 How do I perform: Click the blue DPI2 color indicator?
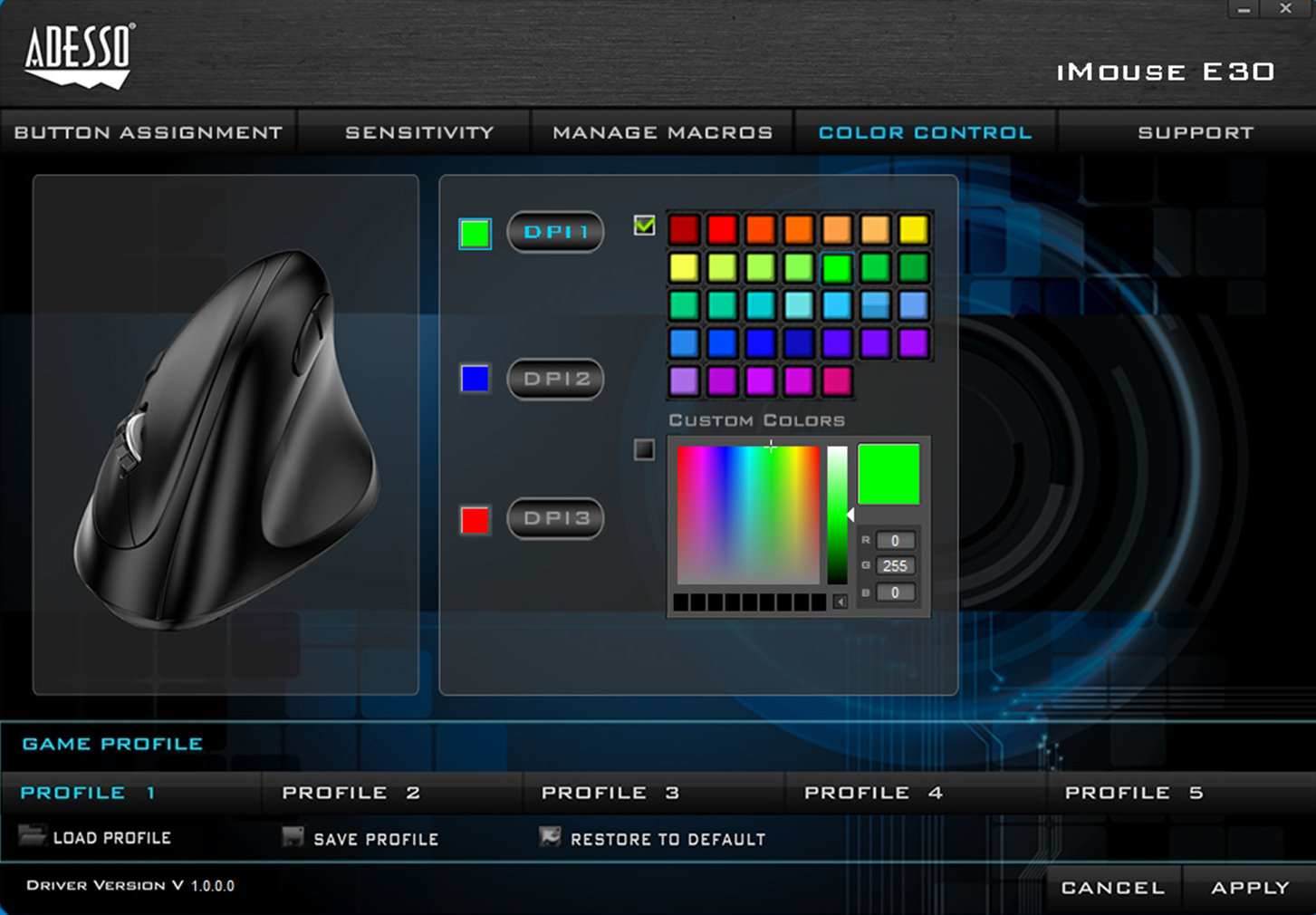point(475,379)
